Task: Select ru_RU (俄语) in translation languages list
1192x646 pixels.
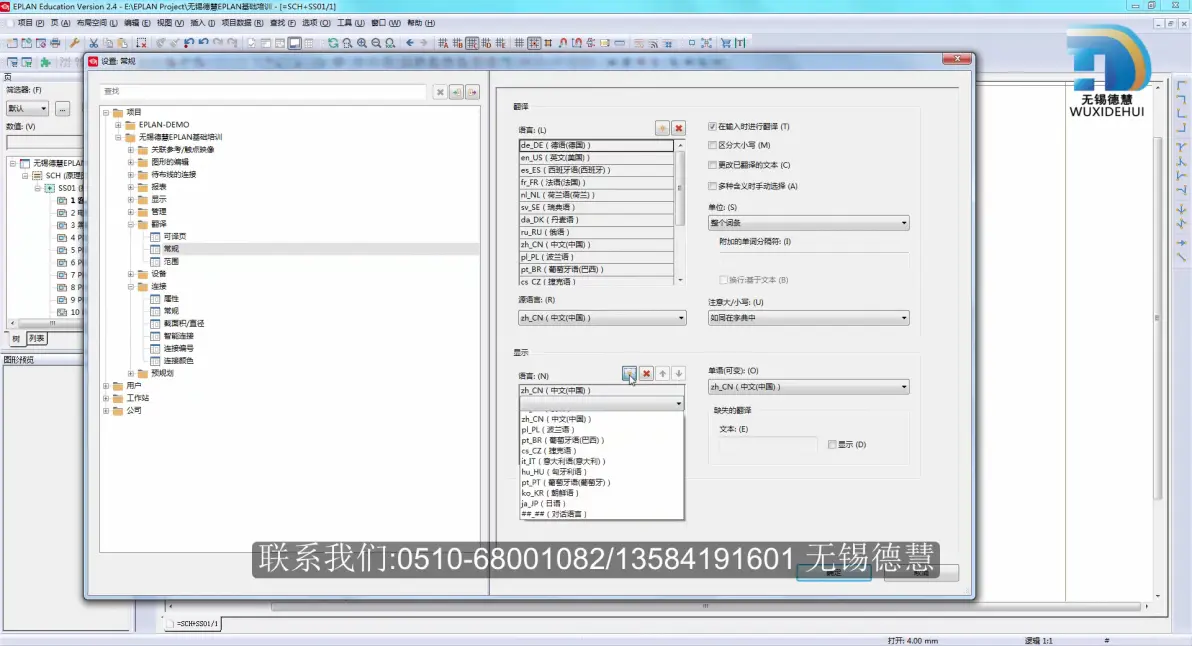Action: pyautogui.click(x=596, y=232)
